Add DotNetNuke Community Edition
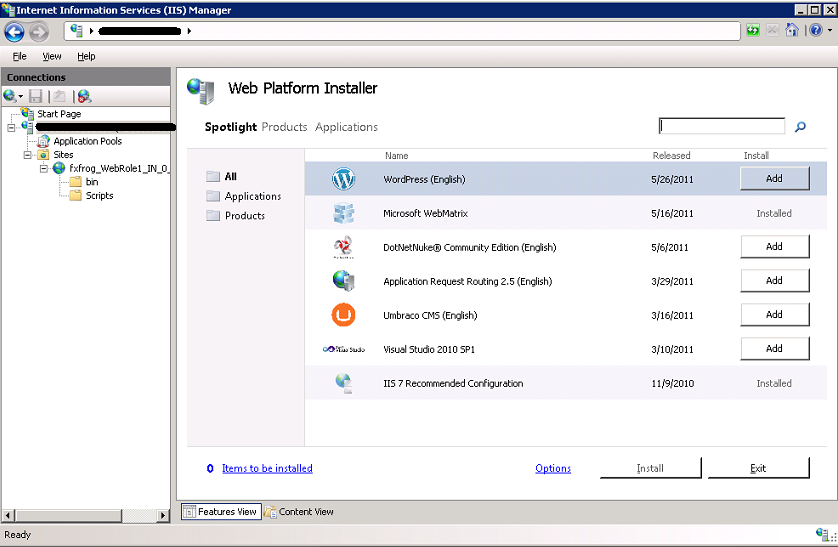The width and height of the screenshot is (838, 547). [x=774, y=247]
